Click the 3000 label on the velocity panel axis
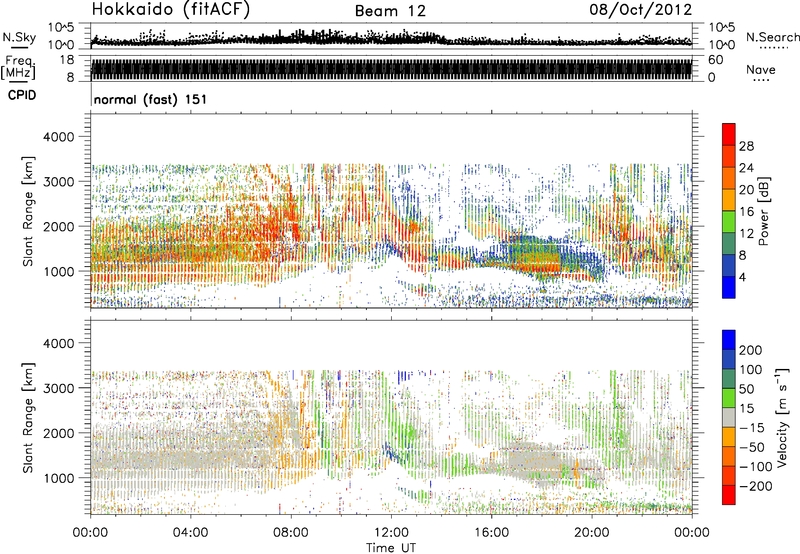The image size is (800, 554). 58,388
